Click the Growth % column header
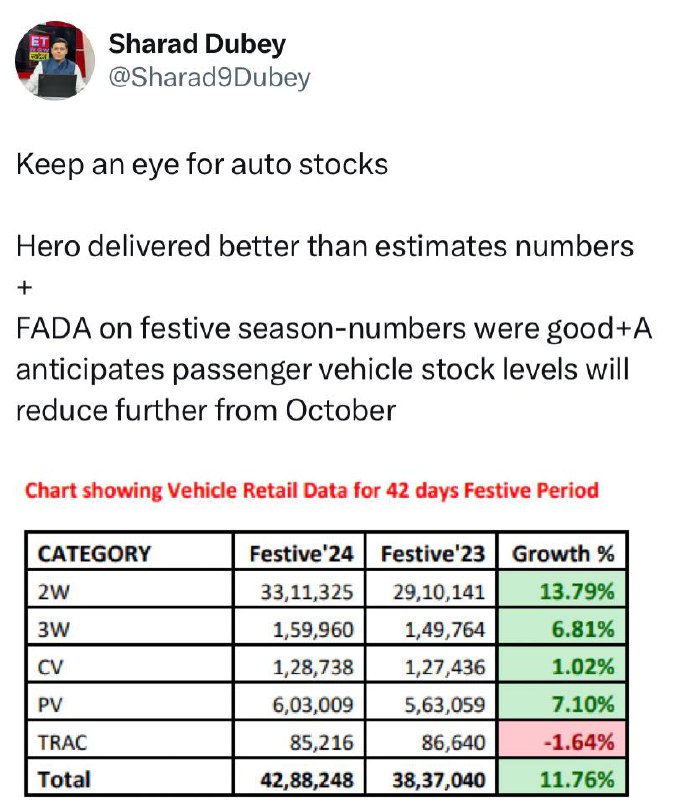 (563, 554)
